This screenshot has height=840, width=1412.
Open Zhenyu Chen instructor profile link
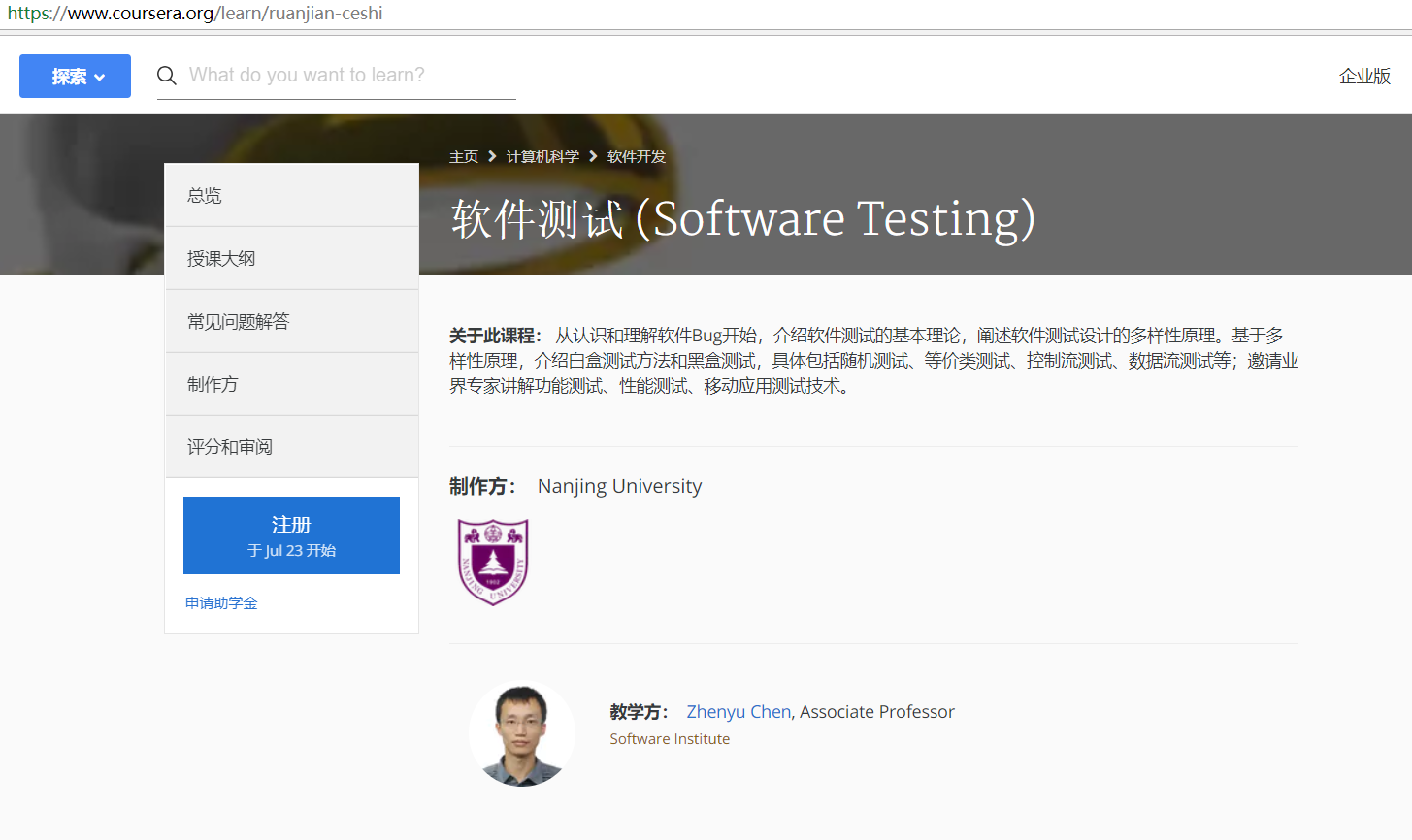click(x=739, y=711)
